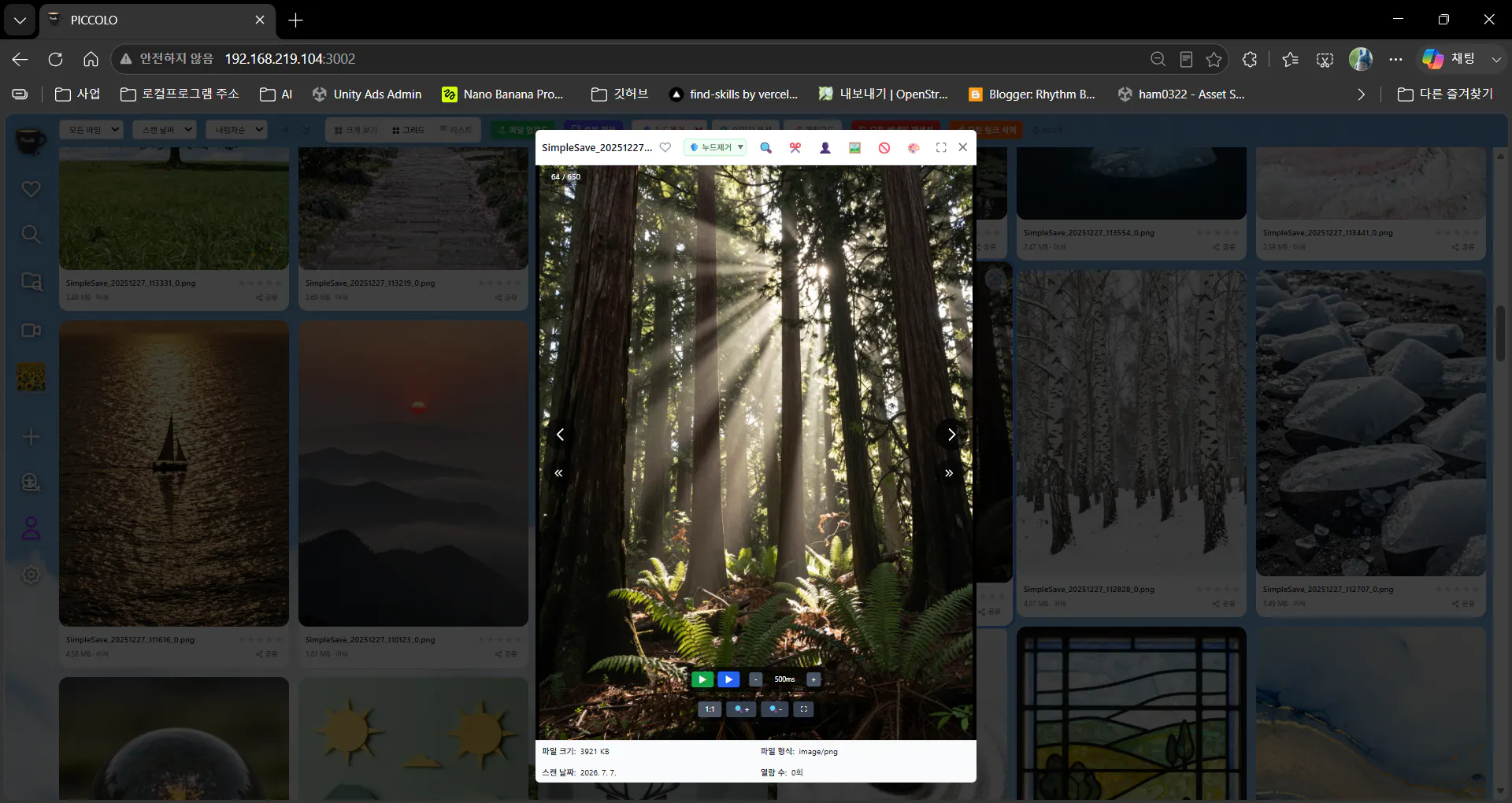Screen dimensions: 1512x803
Task: Go to browser home page
Action: [x=91, y=59]
